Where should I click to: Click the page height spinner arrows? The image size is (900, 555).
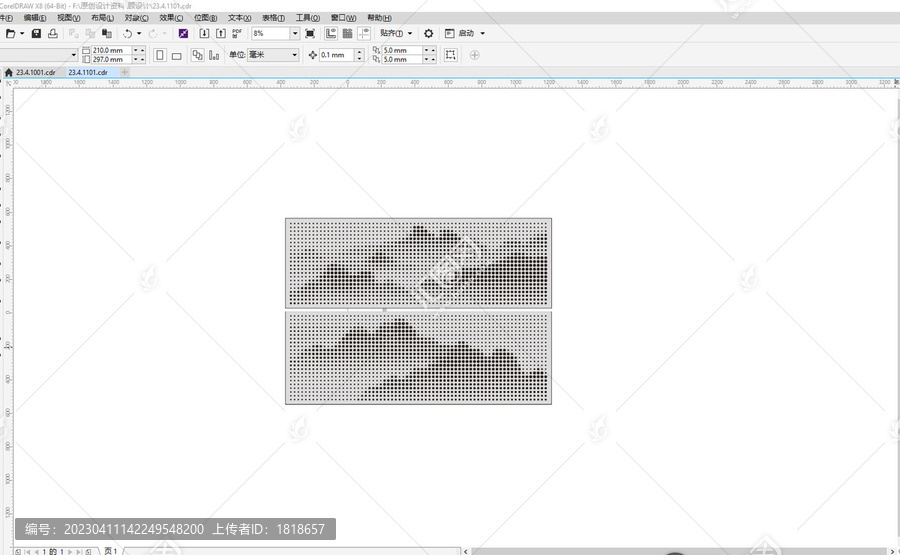tap(139, 60)
